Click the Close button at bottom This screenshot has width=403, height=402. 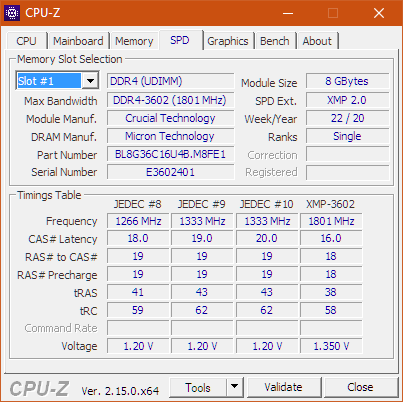pos(360,387)
